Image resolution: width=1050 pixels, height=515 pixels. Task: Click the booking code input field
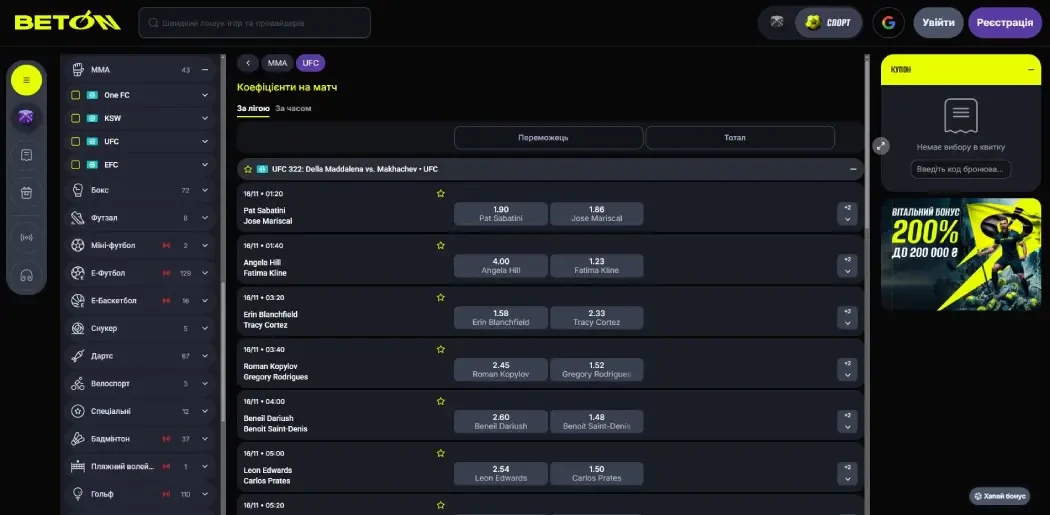click(960, 169)
